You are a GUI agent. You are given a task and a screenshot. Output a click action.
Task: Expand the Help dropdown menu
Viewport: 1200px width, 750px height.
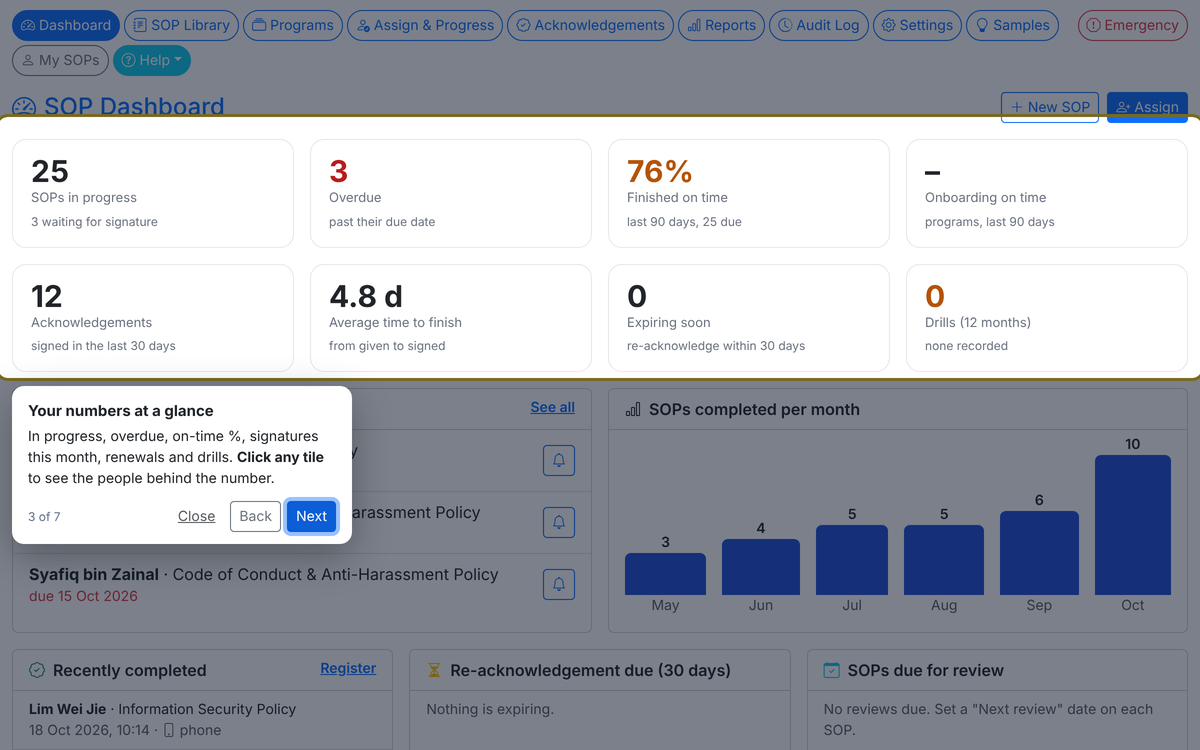tap(152, 60)
